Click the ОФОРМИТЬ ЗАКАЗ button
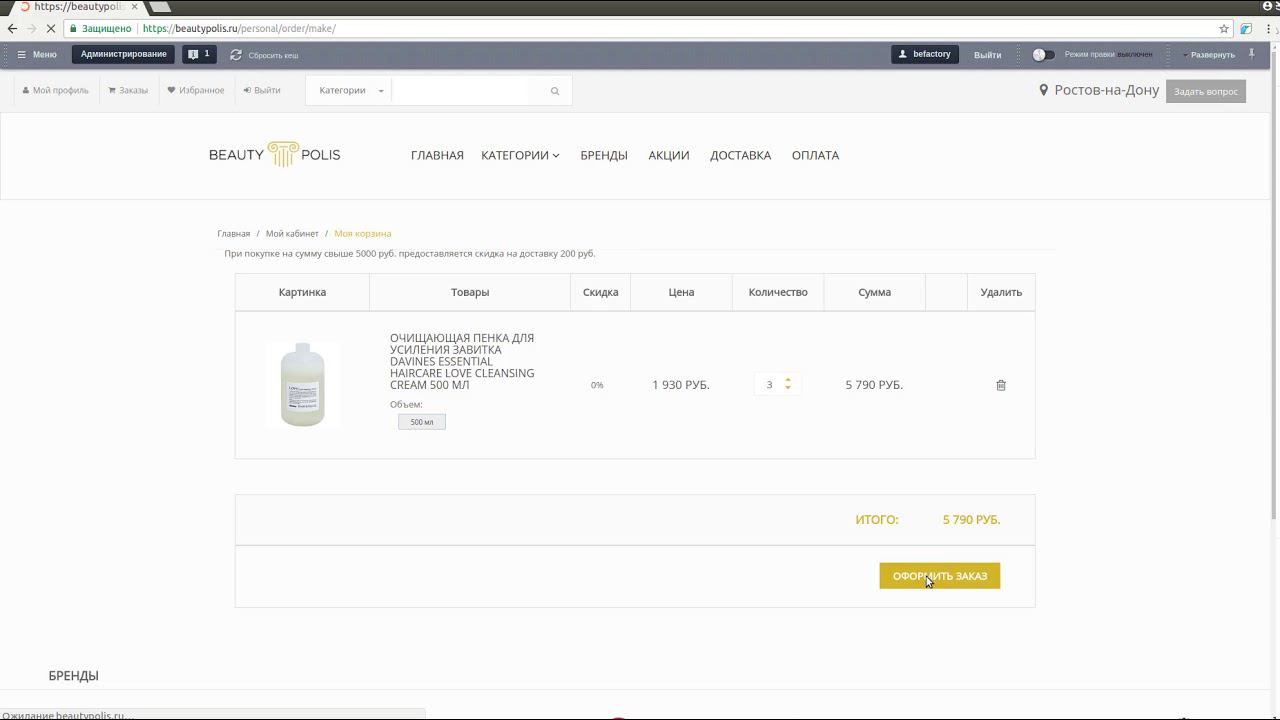Image resolution: width=1280 pixels, height=720 pixels. [x=940, y=576]
